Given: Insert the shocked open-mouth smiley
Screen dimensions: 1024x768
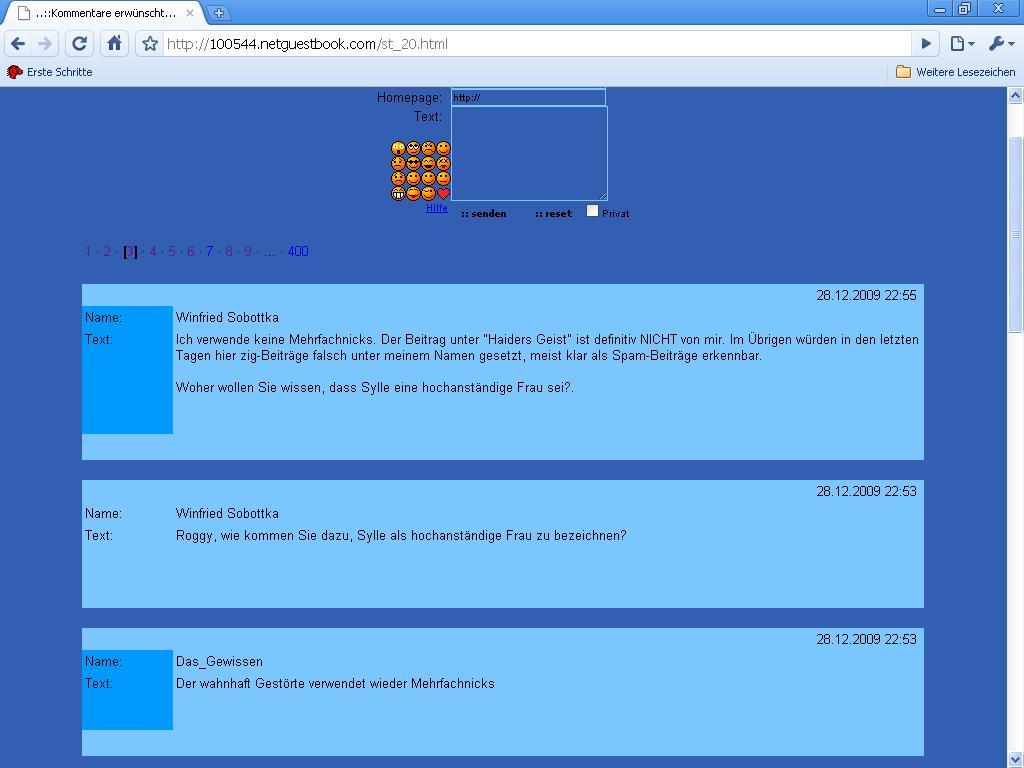Looking at the screenshot, I should 398,148.
